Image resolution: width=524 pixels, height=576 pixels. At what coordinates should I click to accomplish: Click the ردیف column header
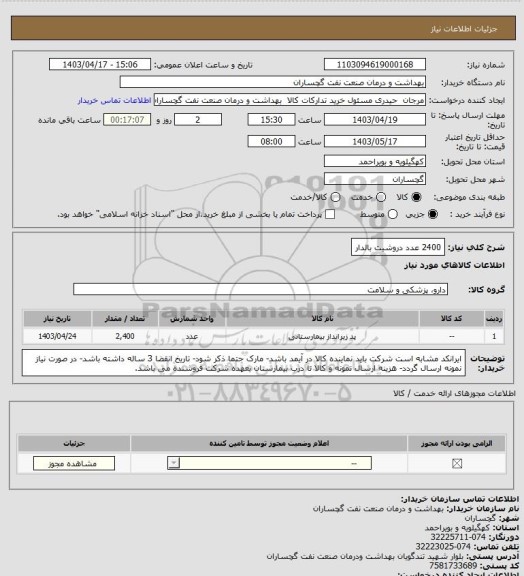494,318
